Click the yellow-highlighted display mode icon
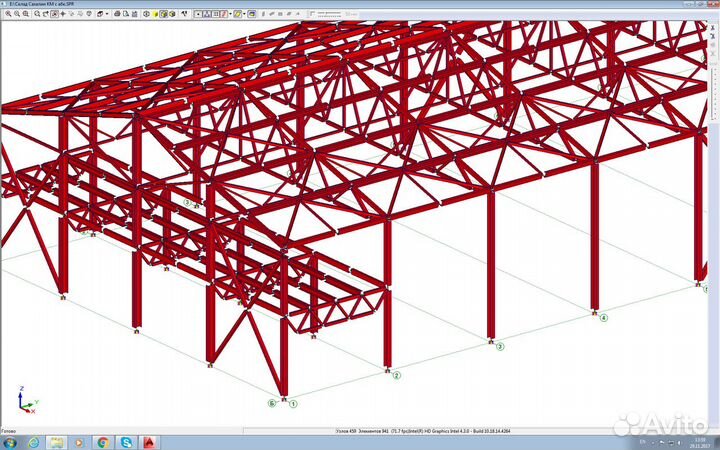The width and height of the screenshot is (720, 450). 164,14
